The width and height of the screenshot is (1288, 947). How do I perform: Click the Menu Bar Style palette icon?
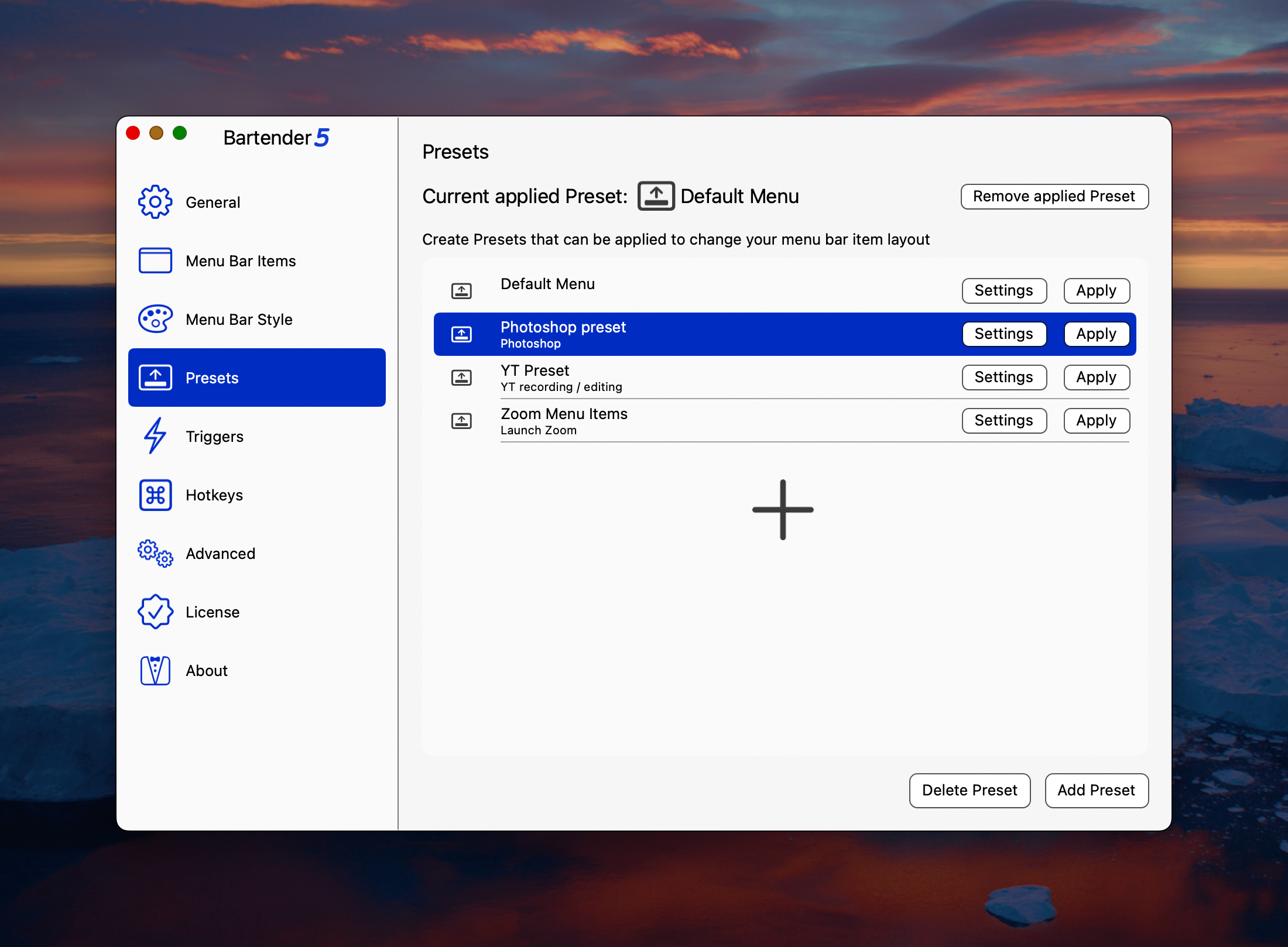point(155,319)
